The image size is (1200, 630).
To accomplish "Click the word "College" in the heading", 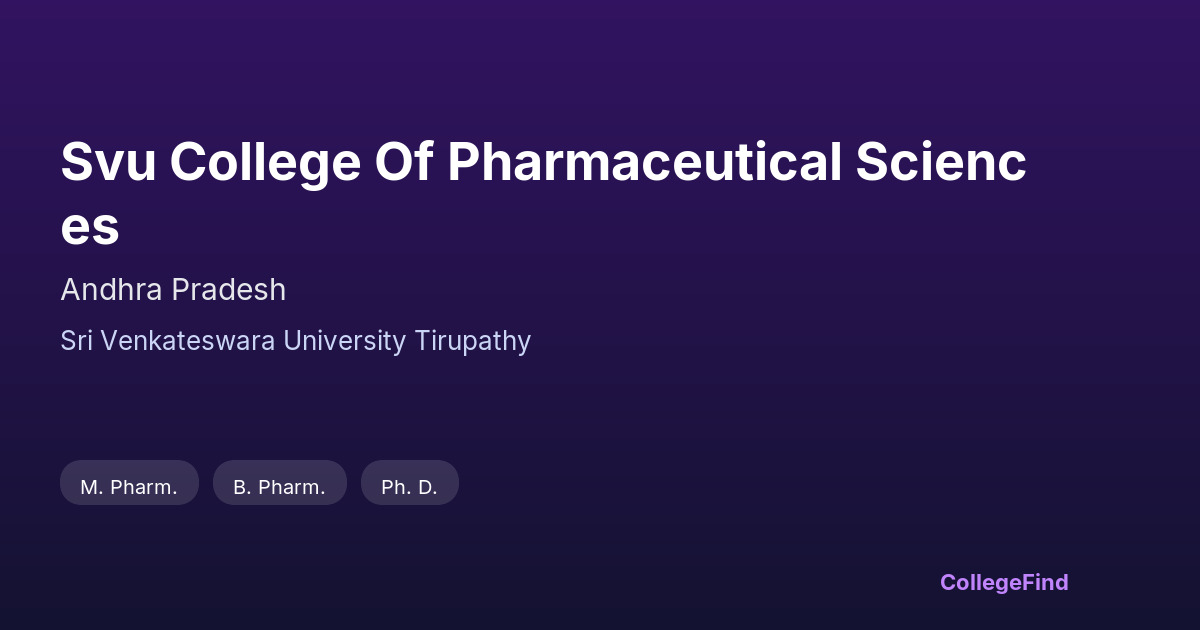I will tap(264, 163).
